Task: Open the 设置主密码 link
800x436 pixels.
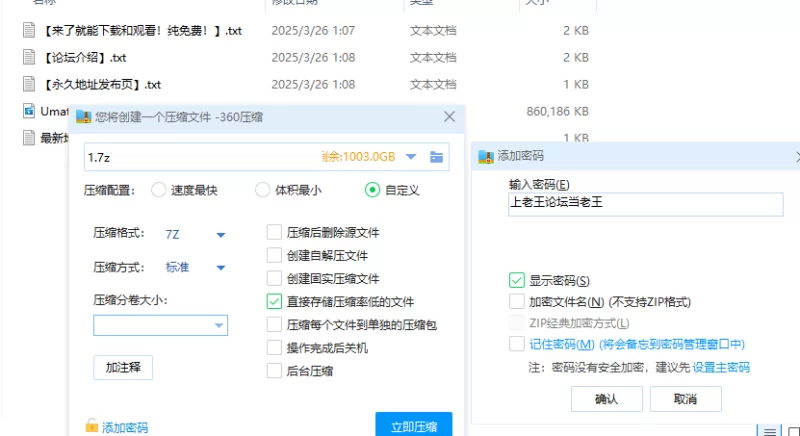Action: (x=721, y=367)
